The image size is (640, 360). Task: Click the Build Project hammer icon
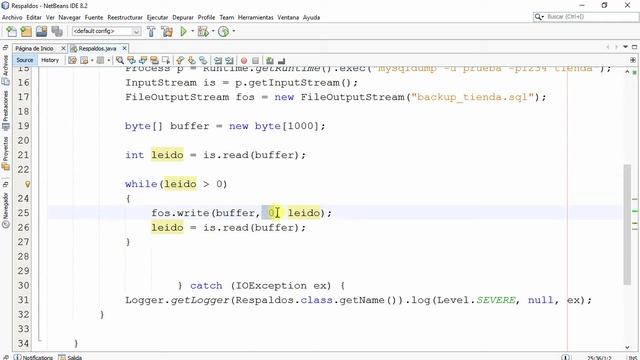[x=151, y=31]
